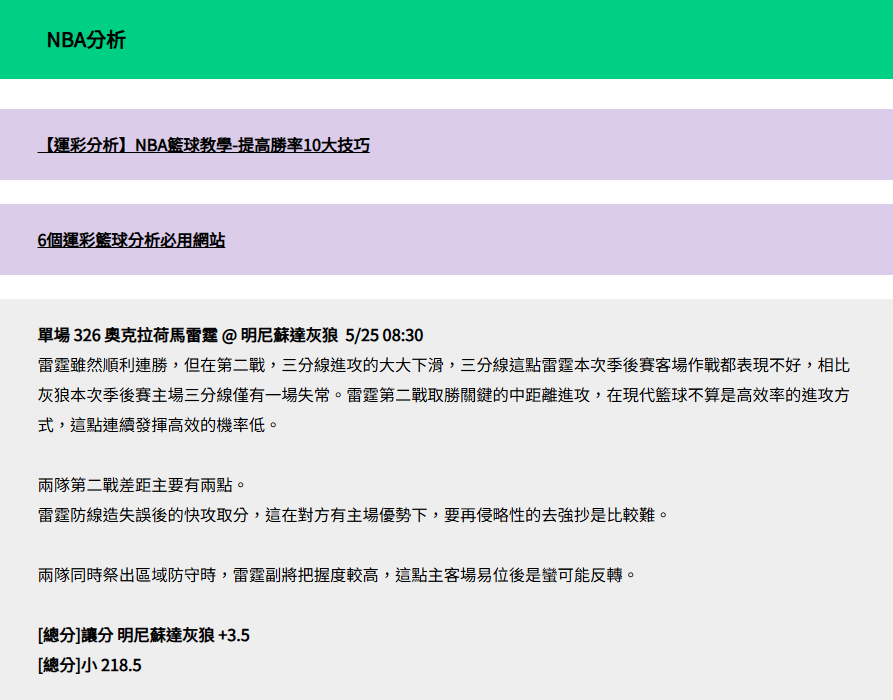Click the line 式，這點連續發揮高效的機率低
The image size is (893, 700).
[158, 425]
